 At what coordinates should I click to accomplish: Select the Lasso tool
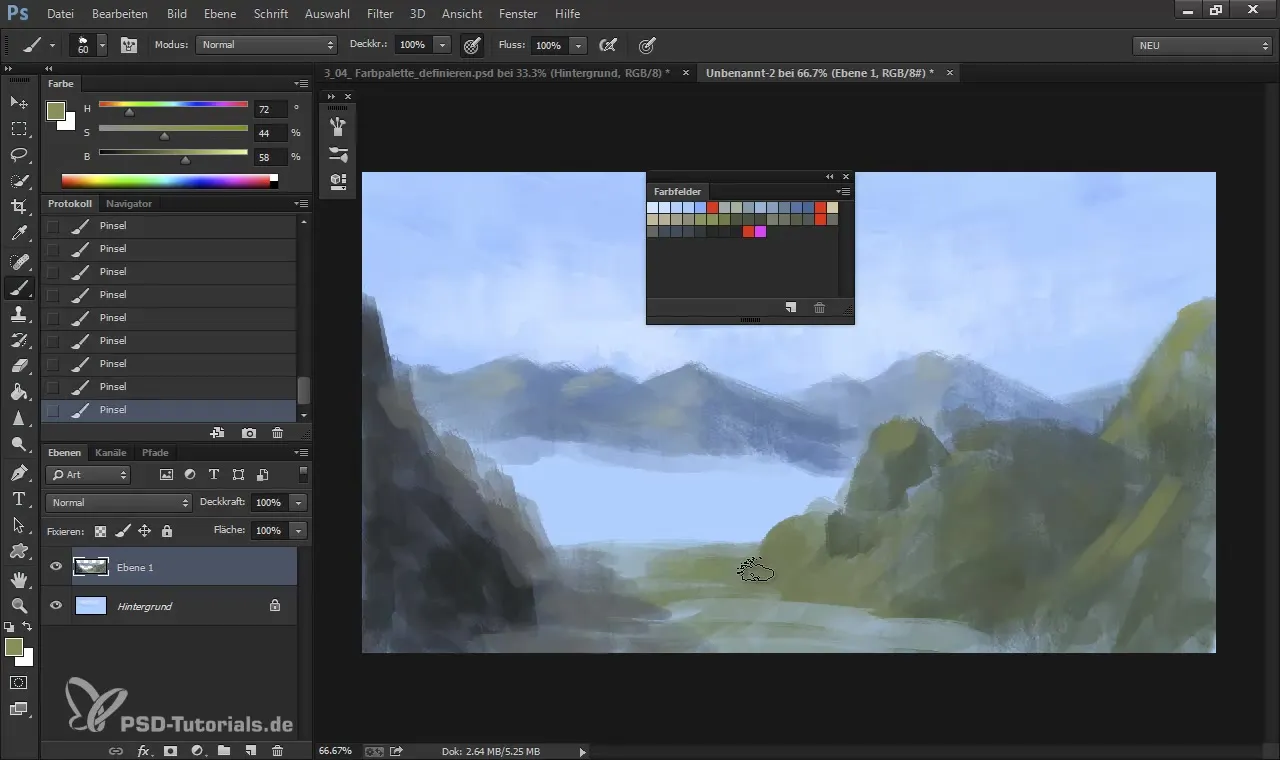[x=19, y=155]
